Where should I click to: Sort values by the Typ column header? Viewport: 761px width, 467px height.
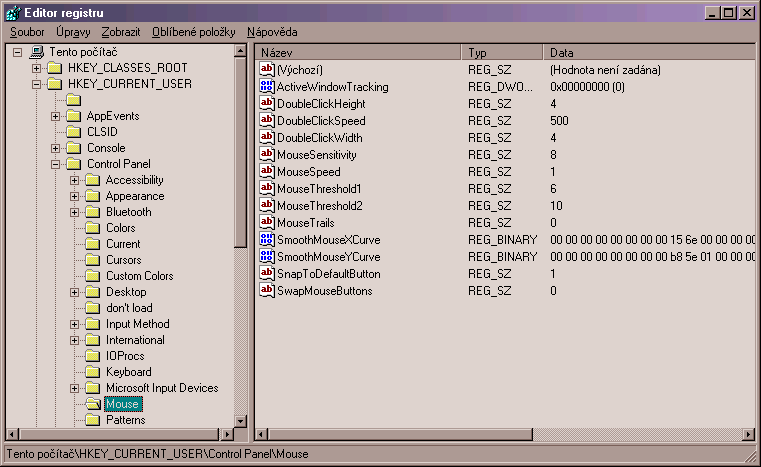pyautogui.click(x=502, y=52)
